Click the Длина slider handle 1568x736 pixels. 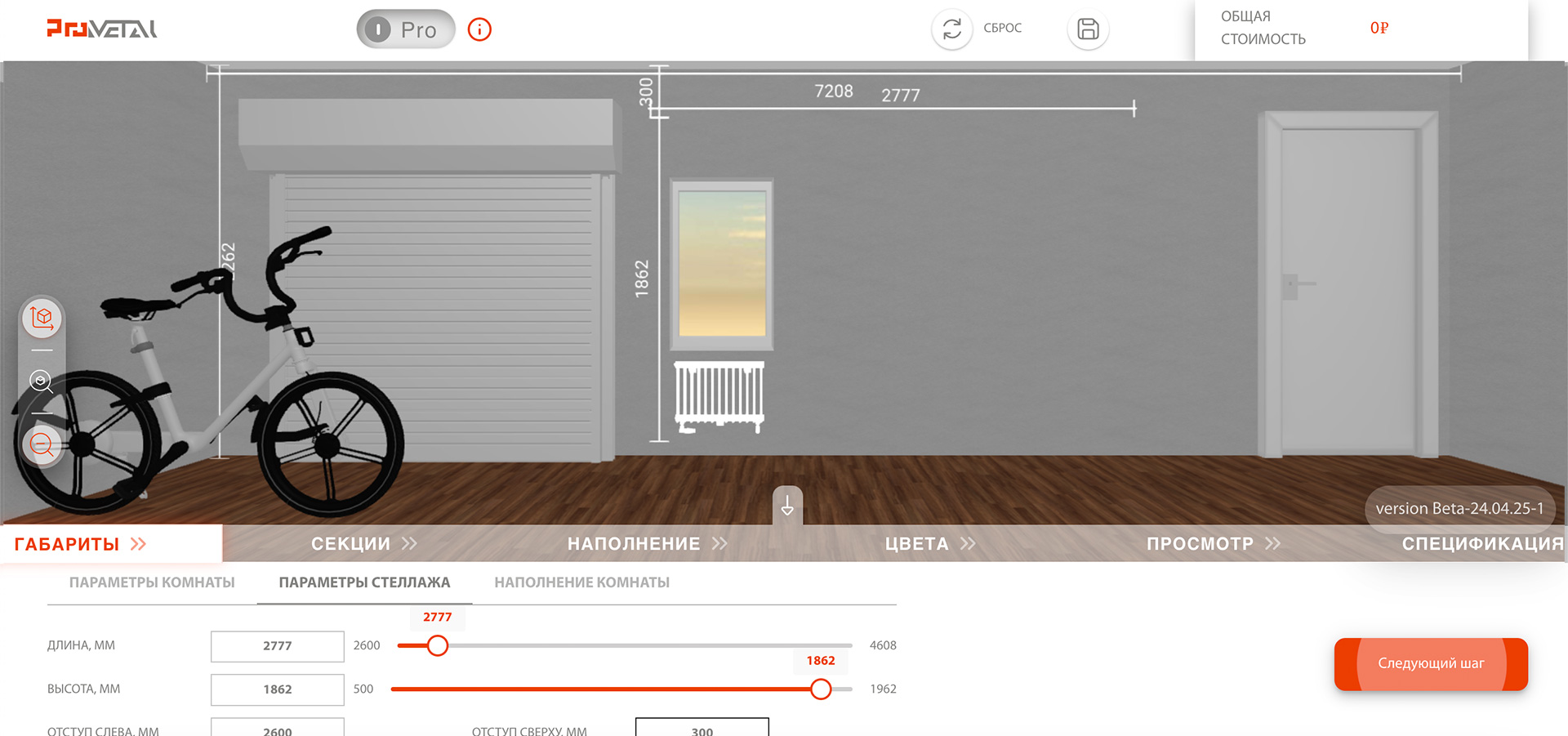[438, 646]
